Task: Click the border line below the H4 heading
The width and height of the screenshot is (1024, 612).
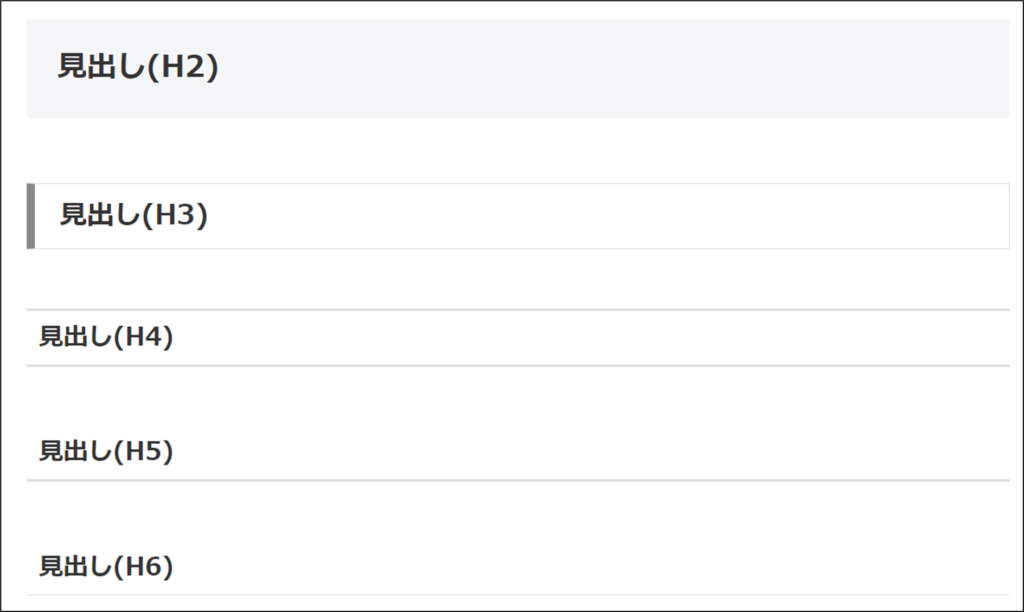Action: point(518,366)
